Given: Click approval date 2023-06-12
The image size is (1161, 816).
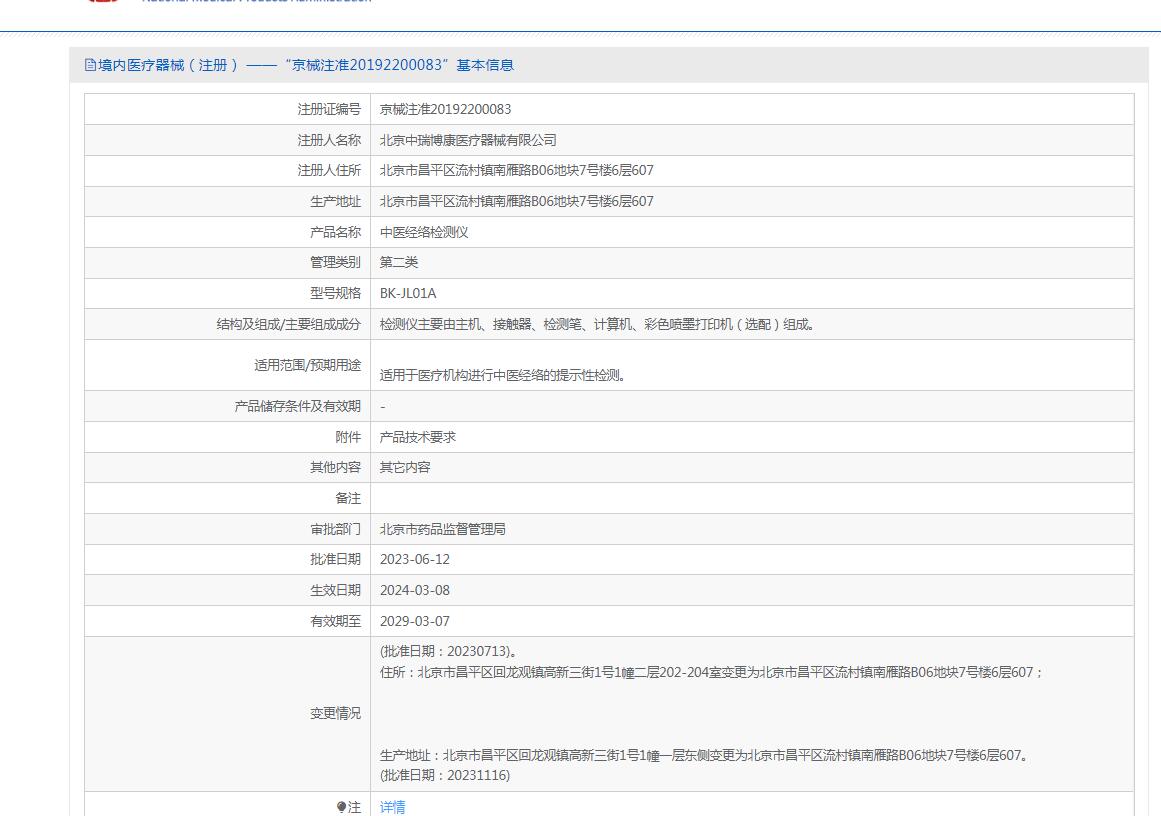Looking at the screenshot, I should pos(415,560).
